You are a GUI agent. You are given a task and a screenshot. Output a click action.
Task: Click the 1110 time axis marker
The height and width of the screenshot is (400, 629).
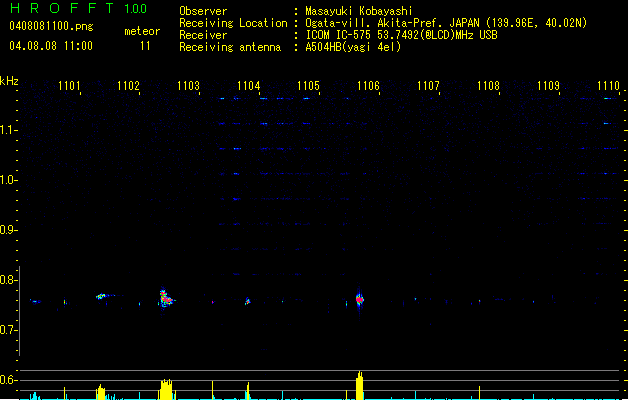click(608, 86)
